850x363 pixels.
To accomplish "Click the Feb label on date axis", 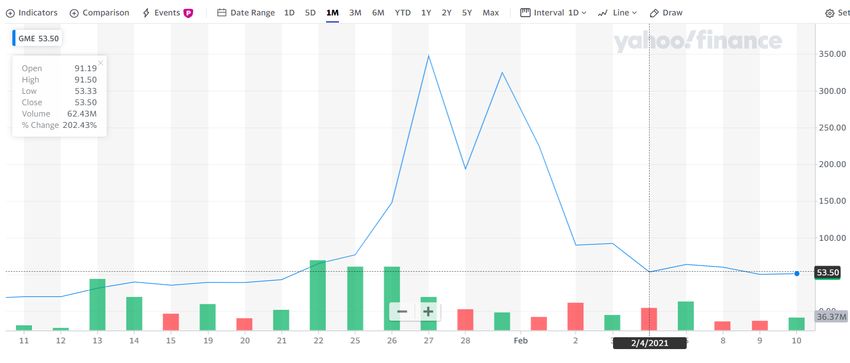I will tap(520, 341).
